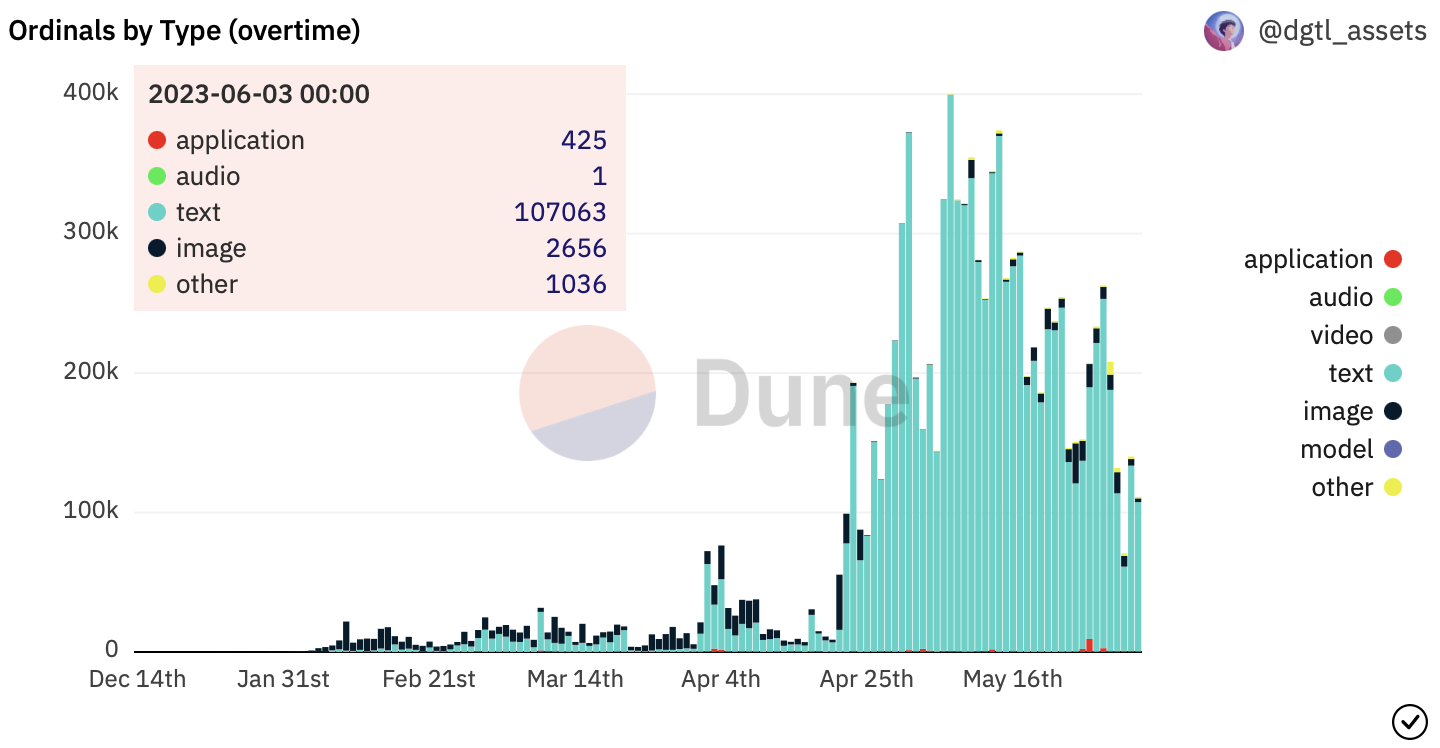This screenshot has width=1440, height=748.
Task: Toggle the audio series green legend dot
Action: [x=1392, y=298]
